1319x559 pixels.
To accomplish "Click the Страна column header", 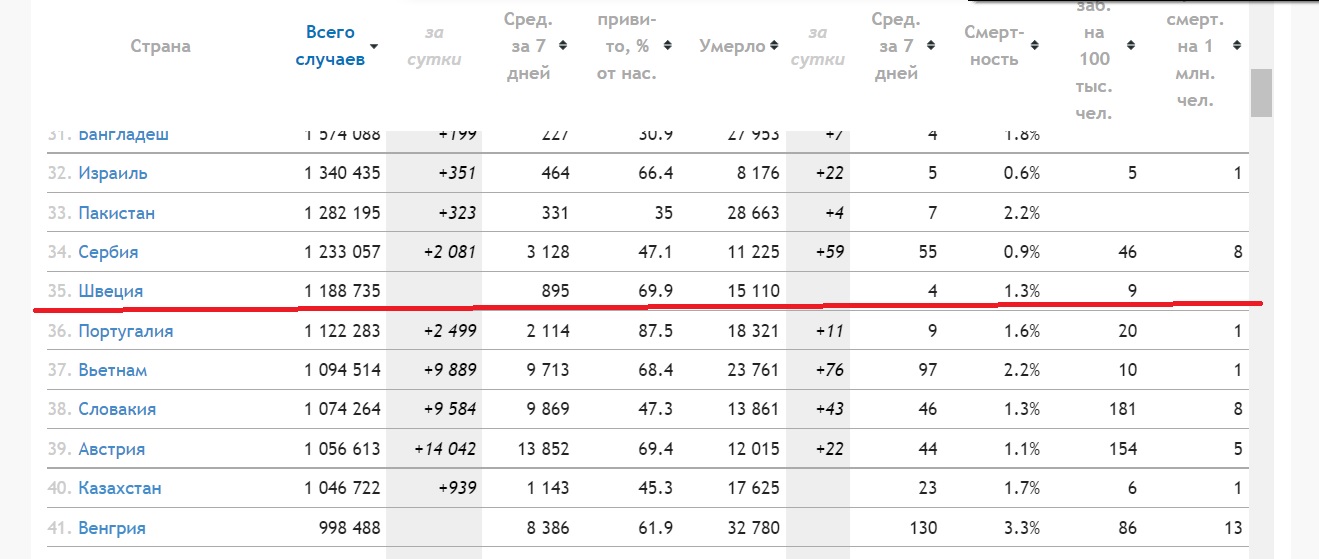I will [x=160, y=46].
